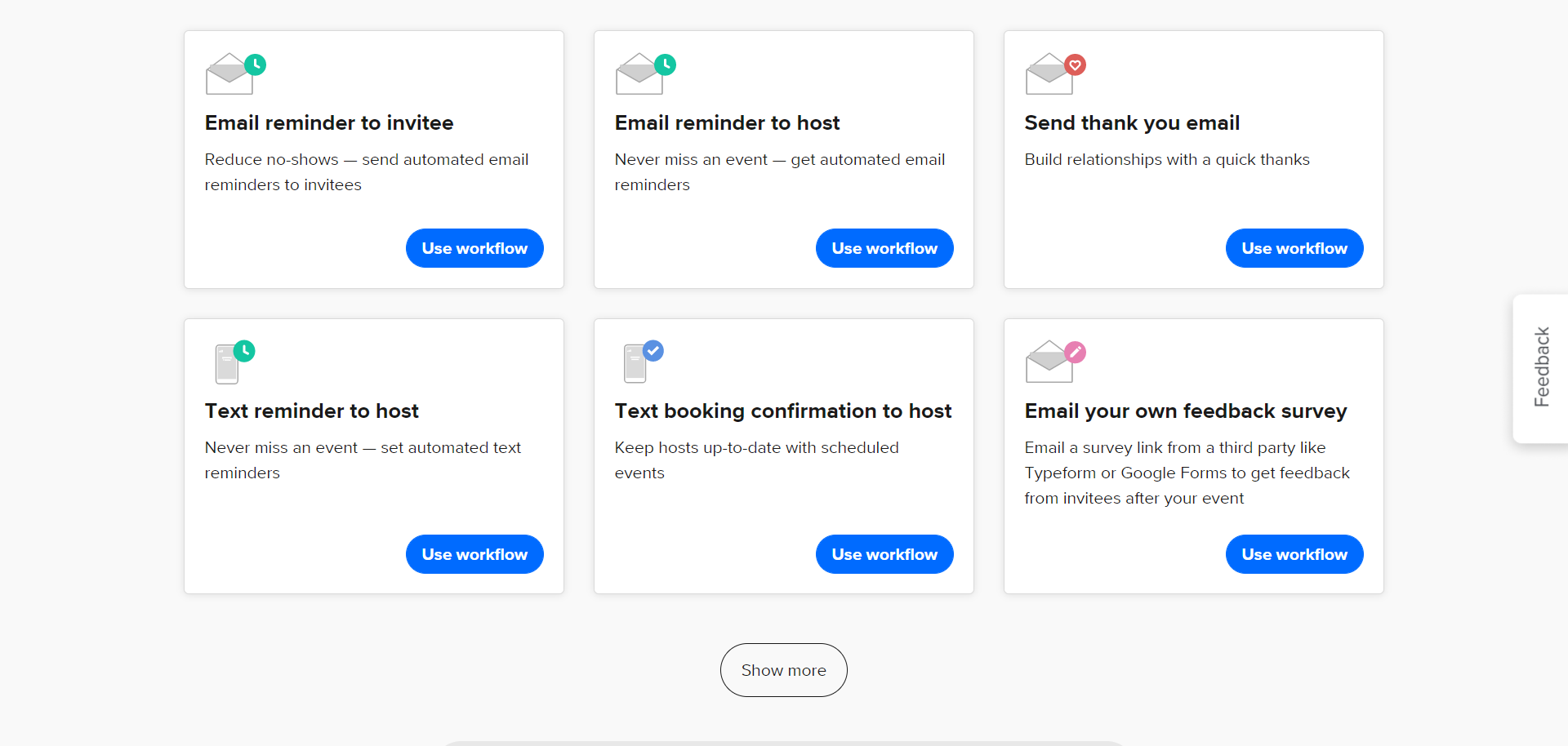Use the Email reminder to invitee workflow
Viewport: 1568px width, 746px height.
click(x=474, y=248)
